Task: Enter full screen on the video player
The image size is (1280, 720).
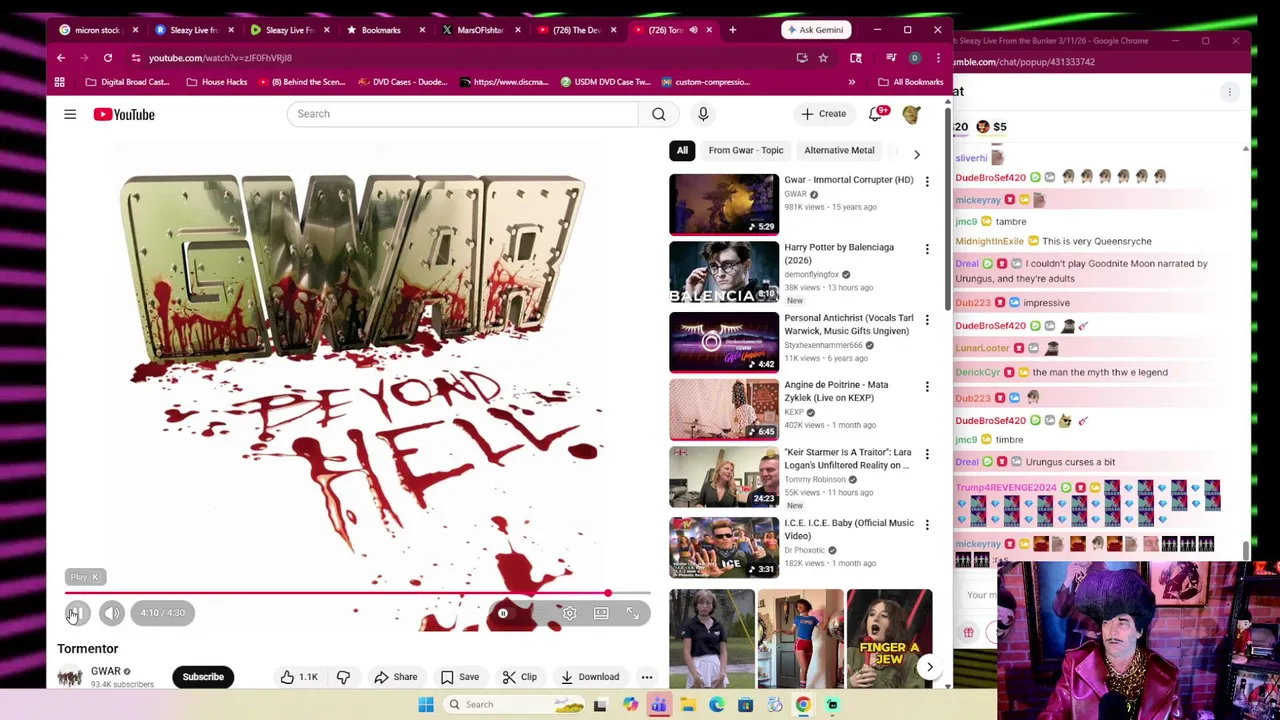Action: tap(633, 613)
